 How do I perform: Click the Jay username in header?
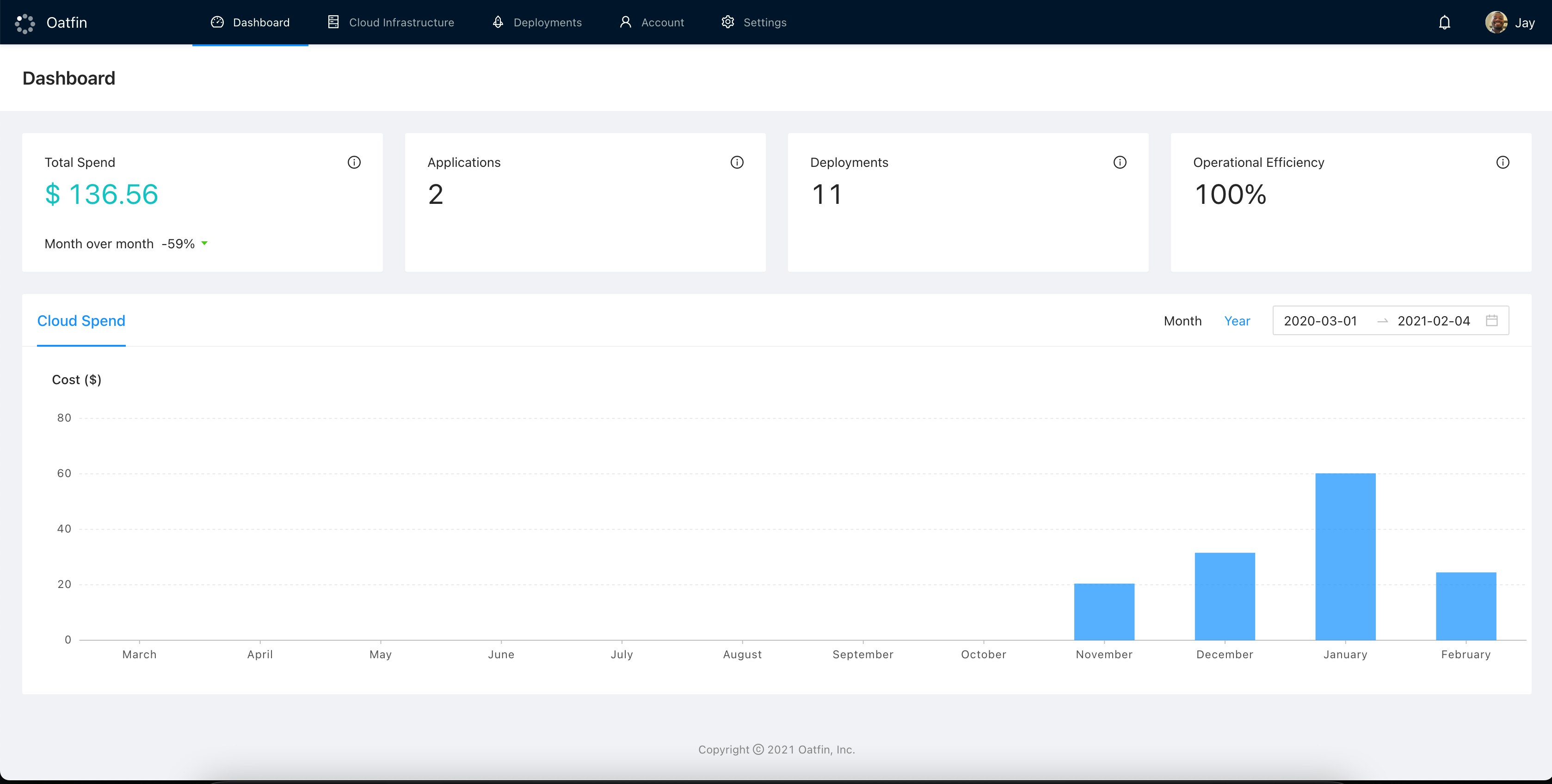pos(1524,23)
